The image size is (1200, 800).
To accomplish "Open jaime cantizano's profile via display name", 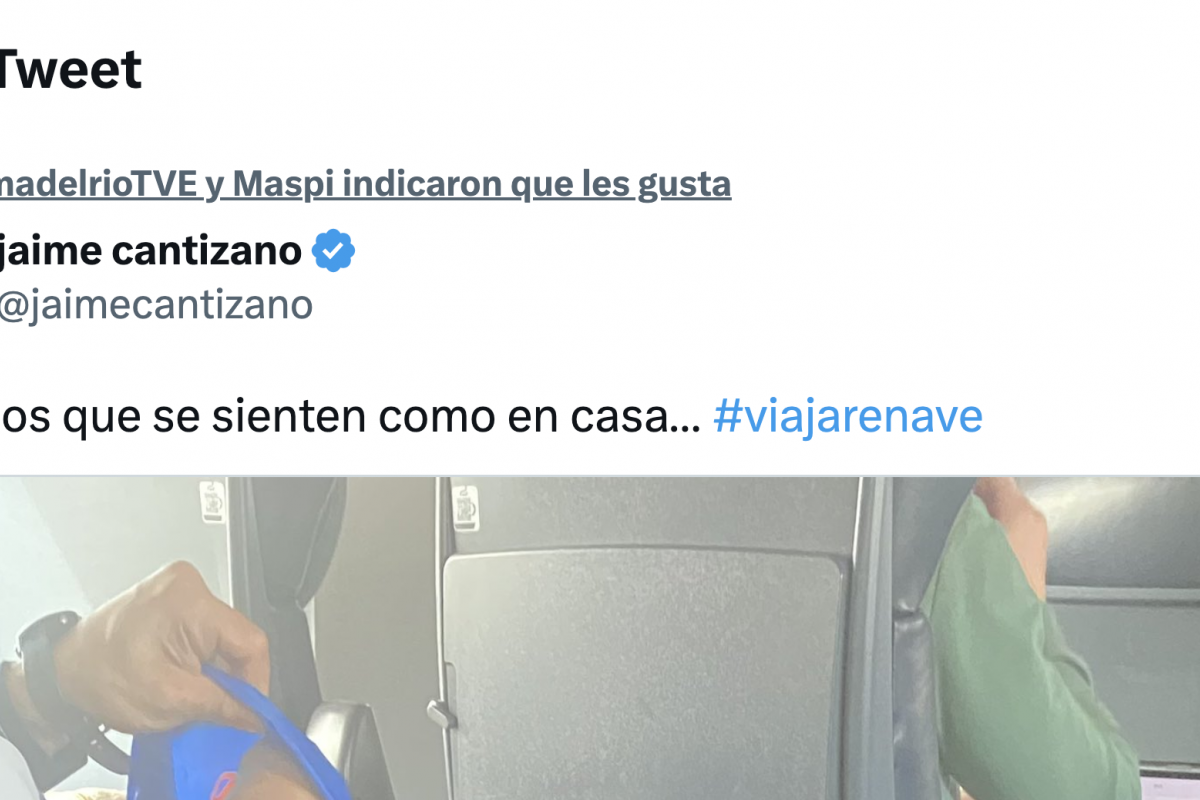I will 150,251.
